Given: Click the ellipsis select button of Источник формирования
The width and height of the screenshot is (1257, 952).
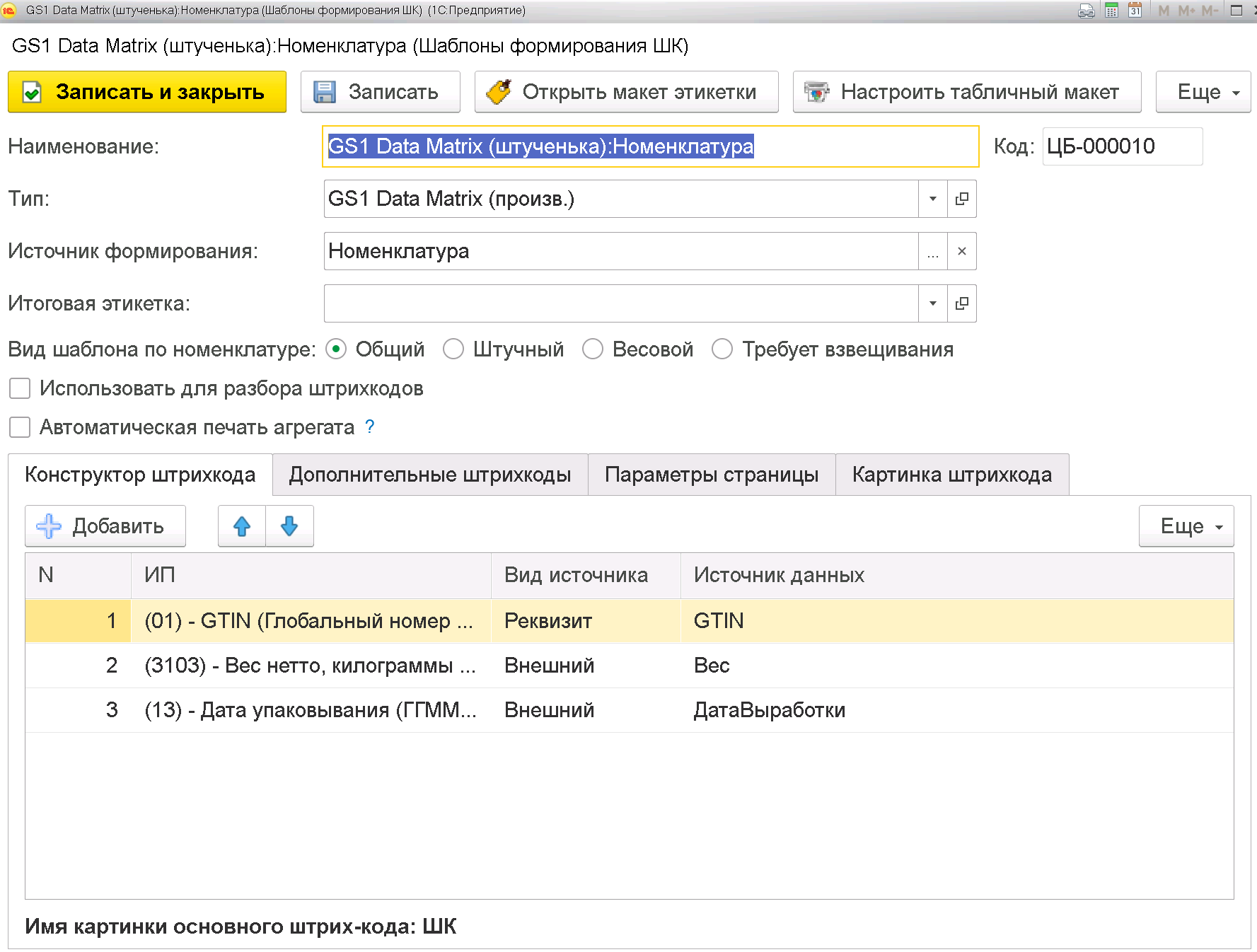Looking at the screenshot, I should tap(933, 251).
